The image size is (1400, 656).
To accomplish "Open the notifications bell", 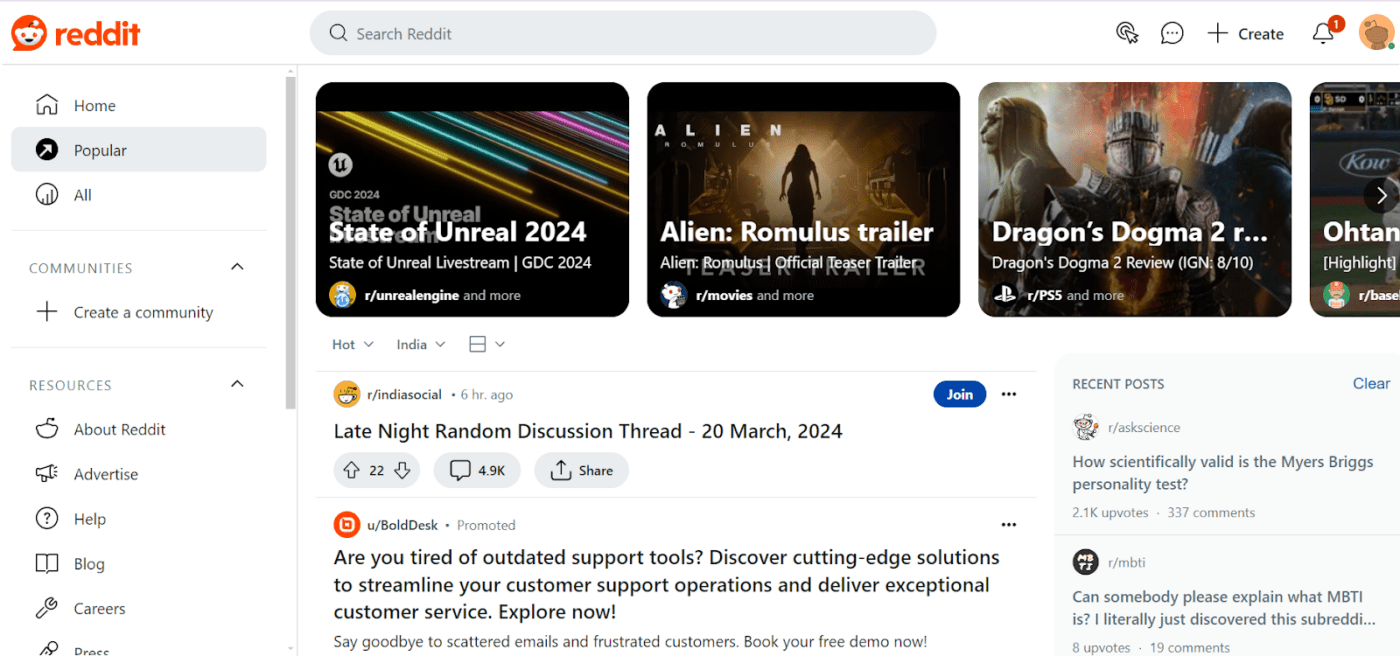I will 1323,33.
